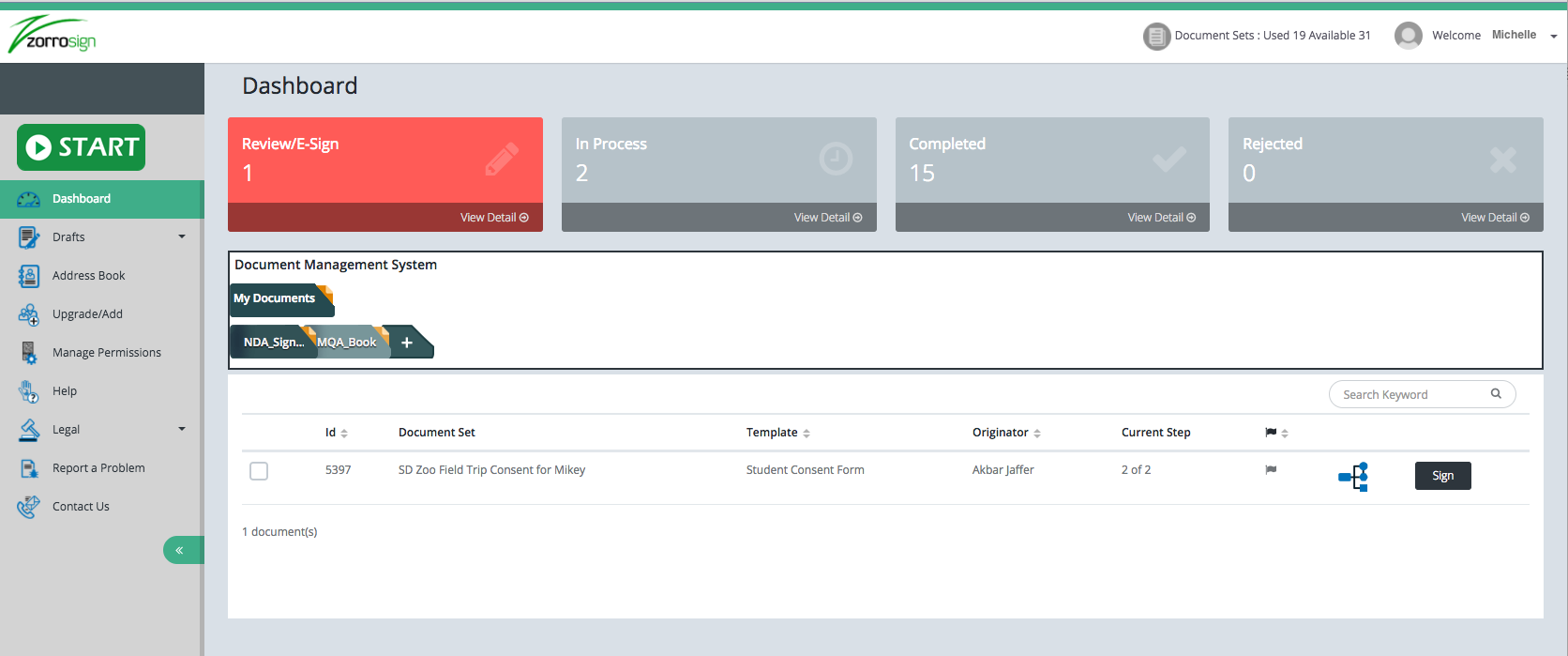Open the Michelle account dropdown arrow
Viewport: 1568px width, 656px height.
[x=1553, y=37]
